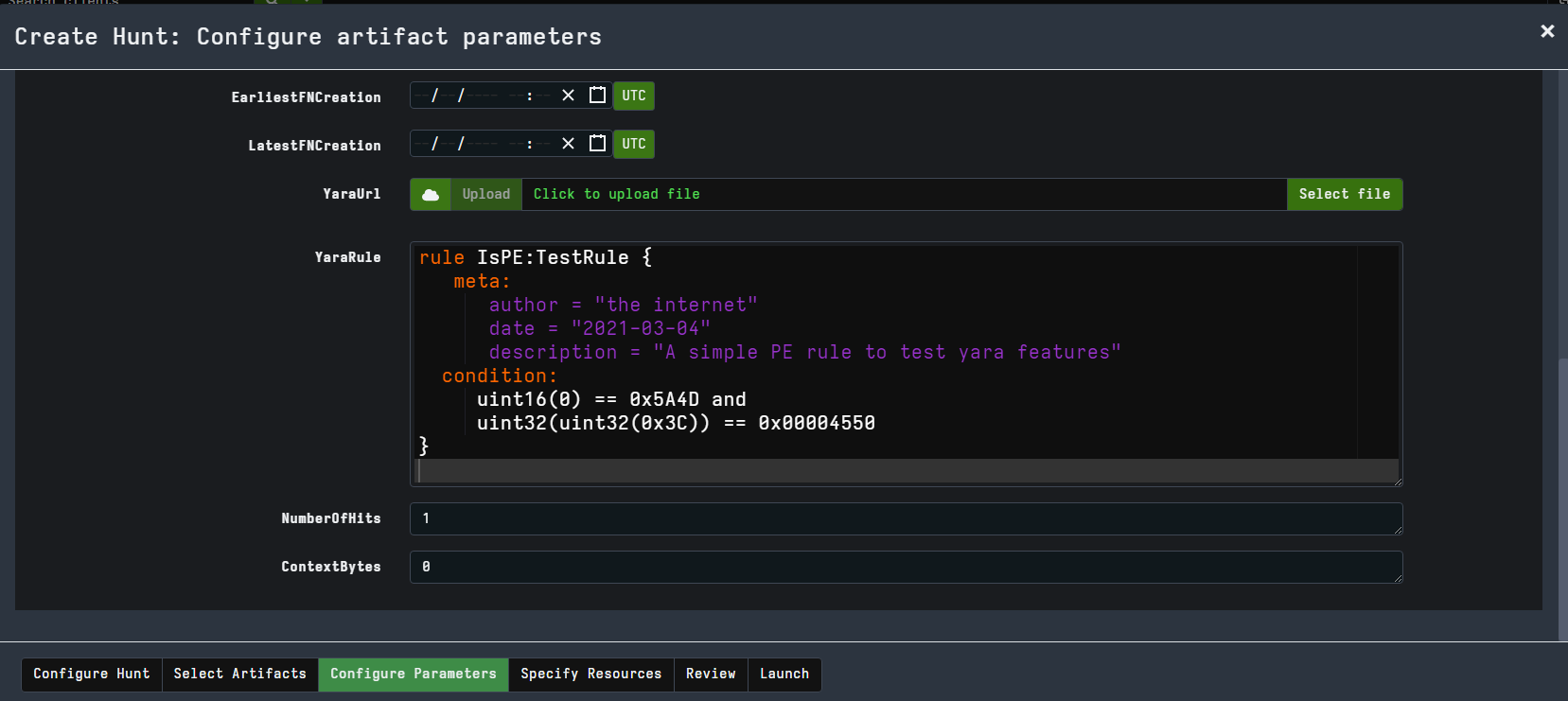This screenshot has width=1568, height=701.
Task: Click the Upload label button
Action: coord(486,194)
